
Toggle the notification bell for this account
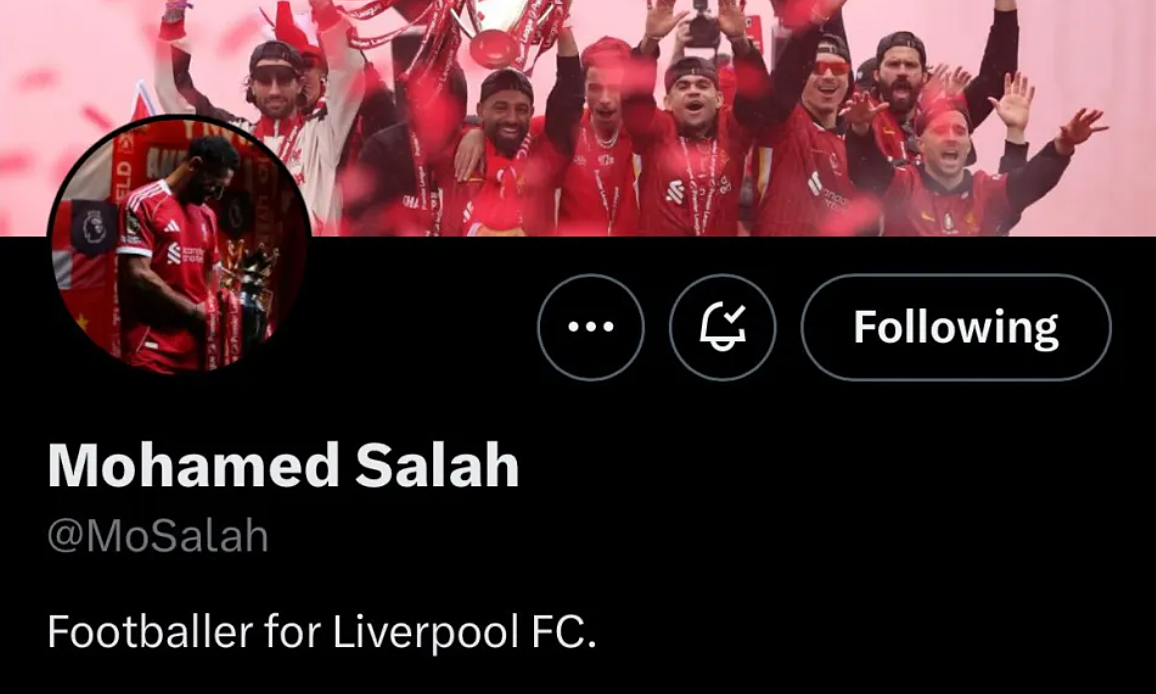722,327
